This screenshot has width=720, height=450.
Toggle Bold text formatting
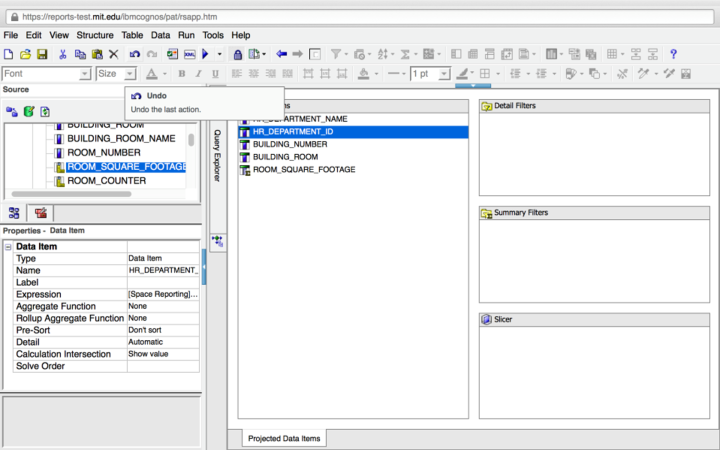[182, 74]
